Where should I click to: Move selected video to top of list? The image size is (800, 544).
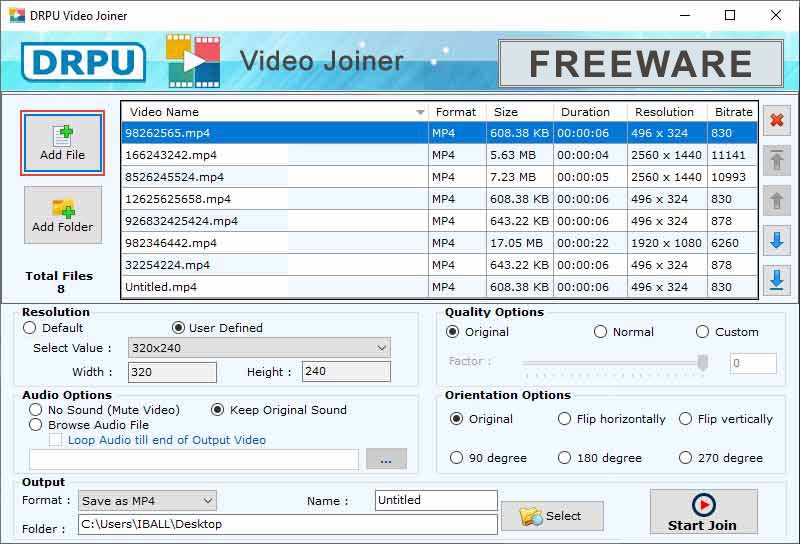coord(777,161)
